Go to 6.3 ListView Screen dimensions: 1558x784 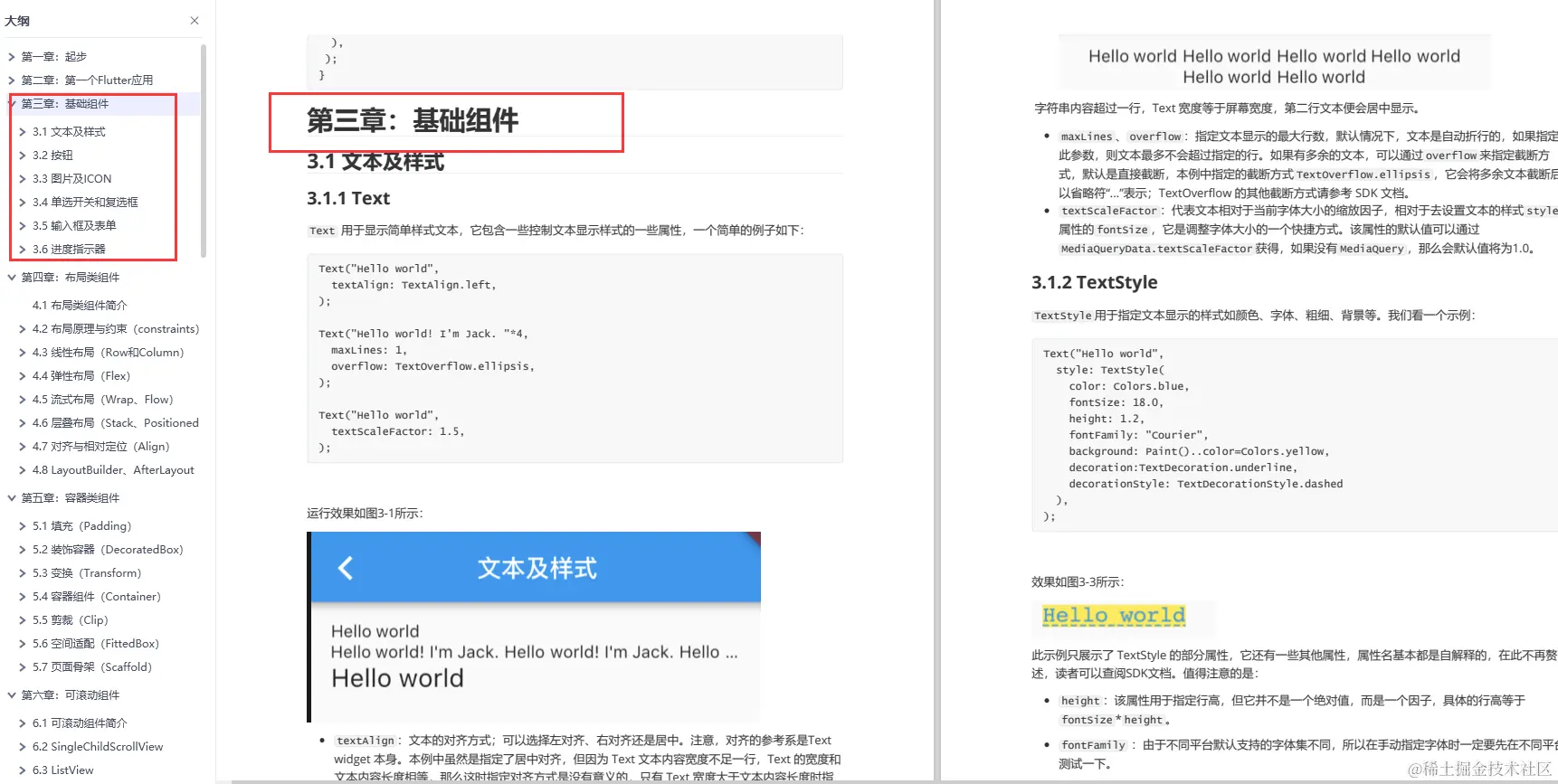pos(63,770)
